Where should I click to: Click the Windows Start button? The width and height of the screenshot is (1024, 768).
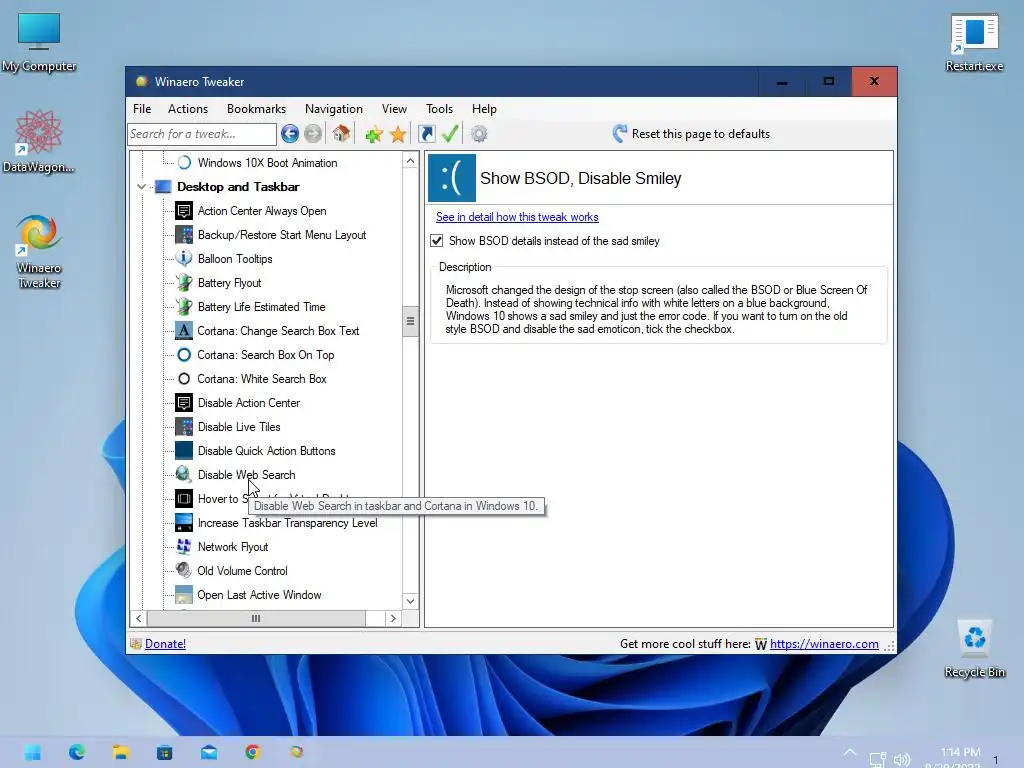(x=33, y=752)
